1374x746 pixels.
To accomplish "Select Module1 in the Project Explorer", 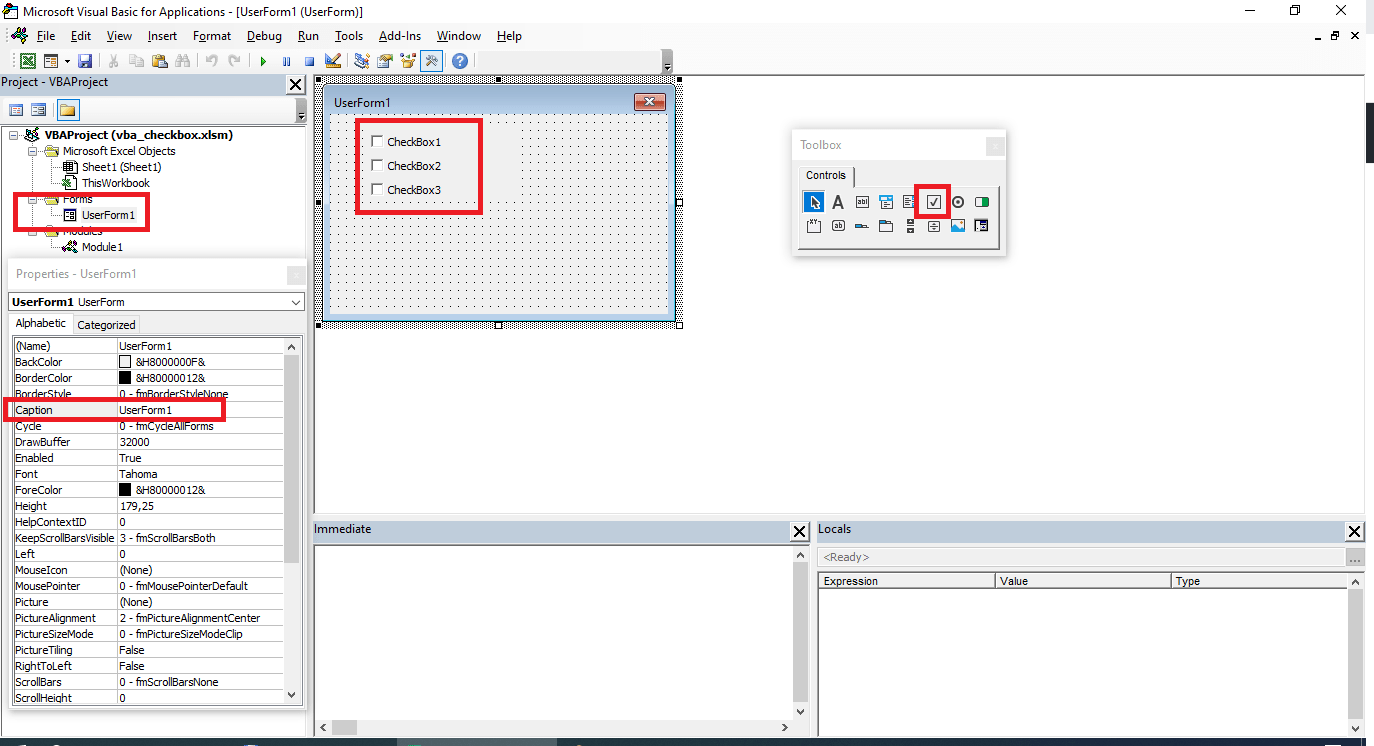I will [104, 246].
